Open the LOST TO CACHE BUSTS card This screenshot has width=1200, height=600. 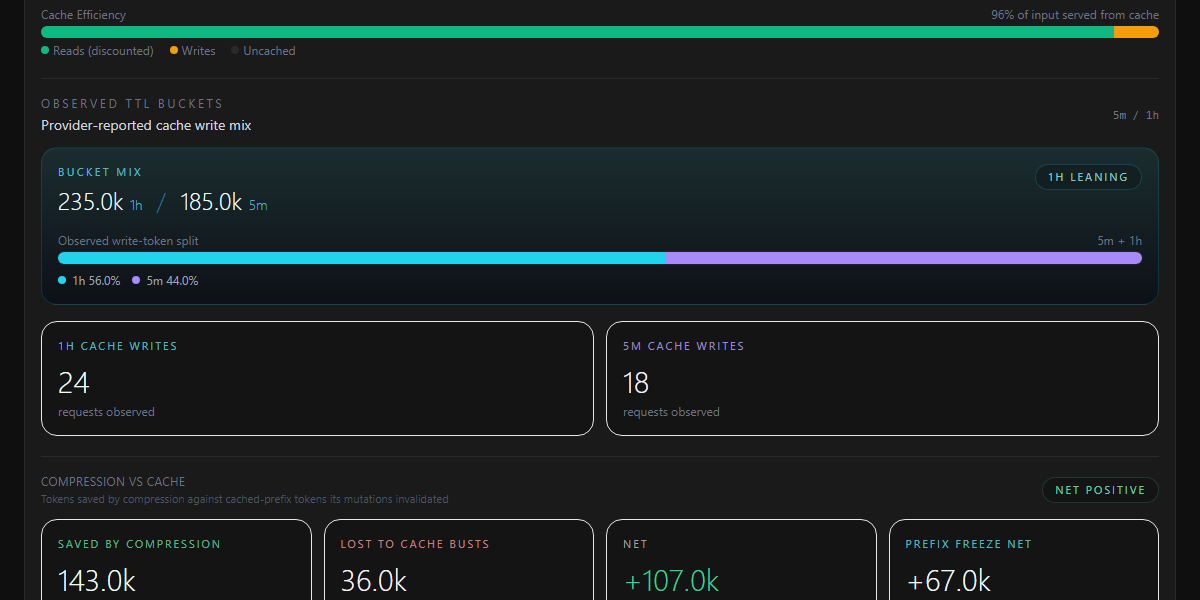coord(459,560)
